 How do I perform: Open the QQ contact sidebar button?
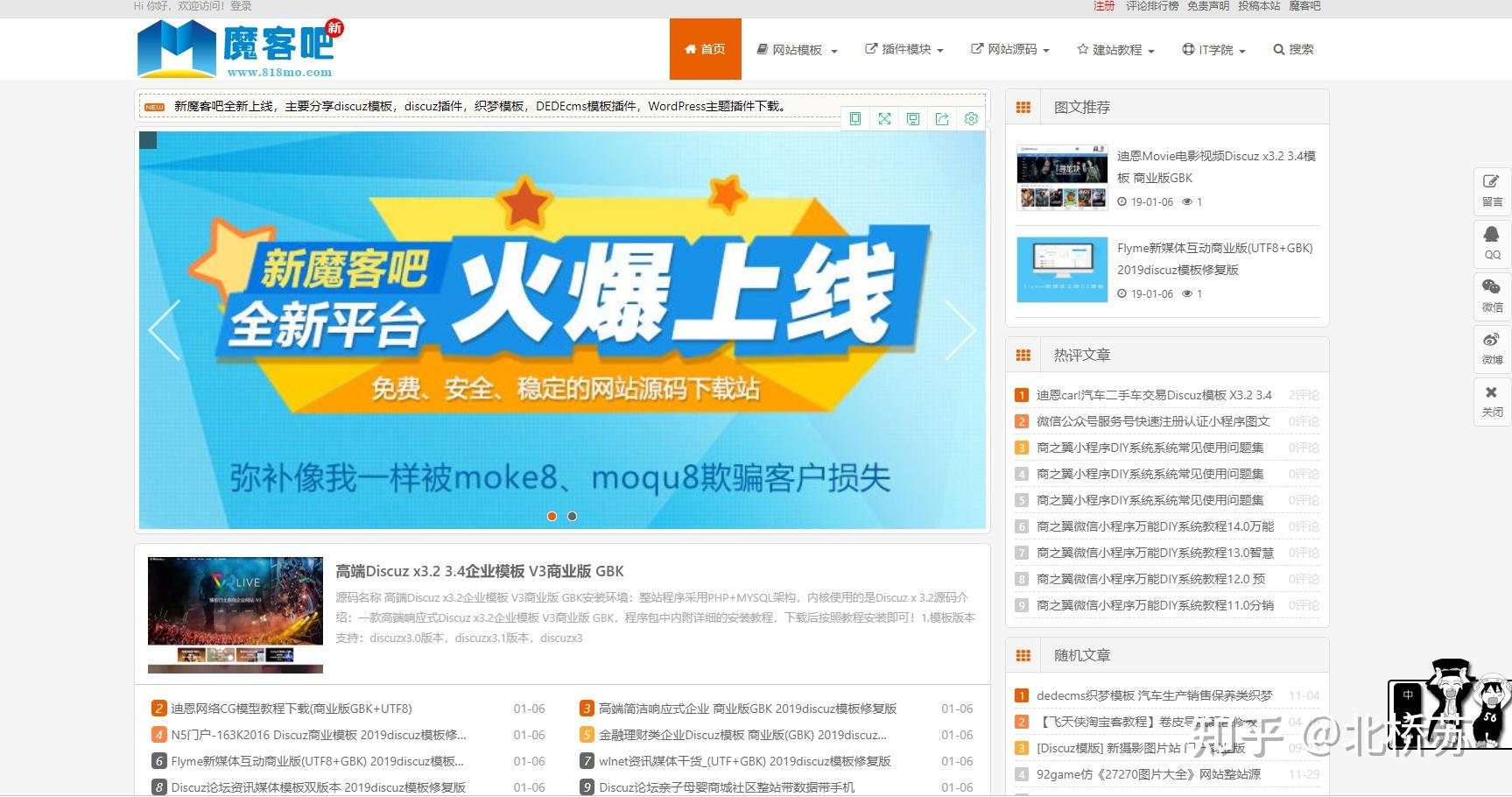pos(1492,243)
